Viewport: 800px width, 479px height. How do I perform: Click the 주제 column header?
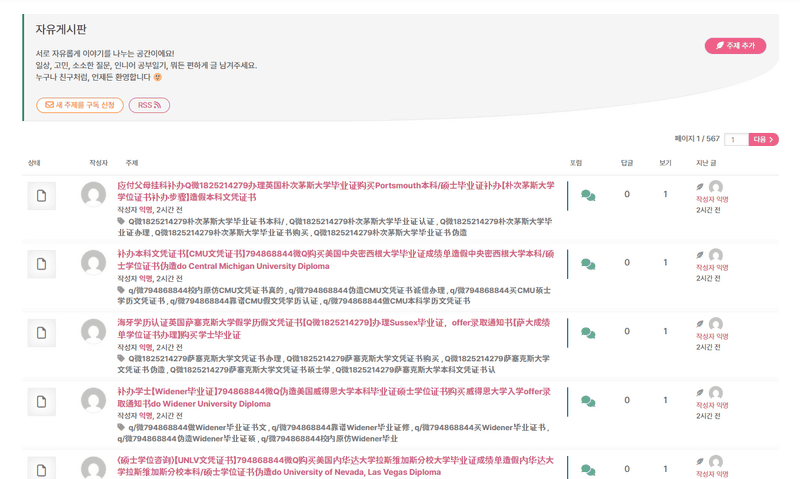pyautogui.click(x=132, y=163)
